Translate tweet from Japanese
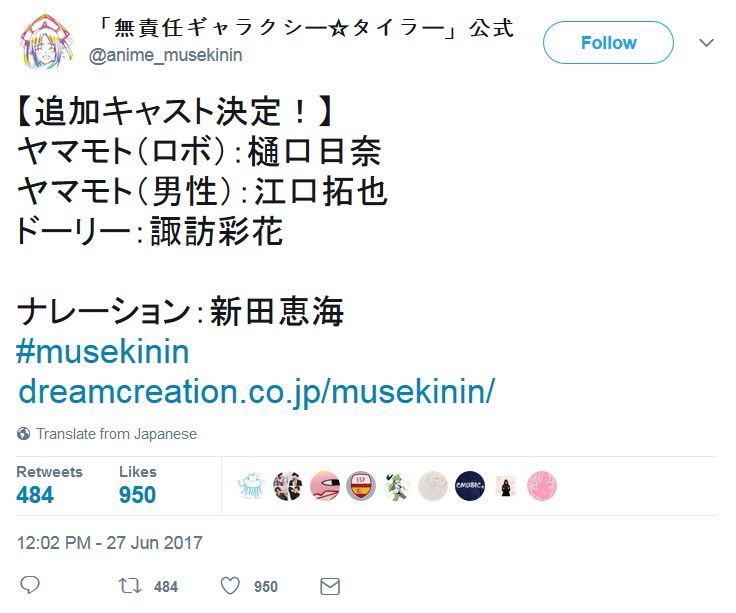The width and height of the screenshot is (736, 613). pos(116,434)
